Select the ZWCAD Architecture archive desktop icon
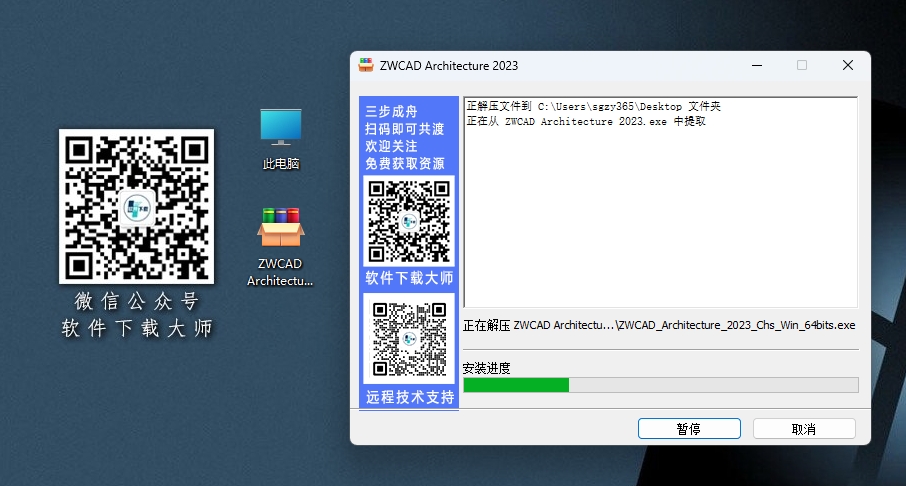The height and width of the screenshot is (486, 906). coord(280,247)
